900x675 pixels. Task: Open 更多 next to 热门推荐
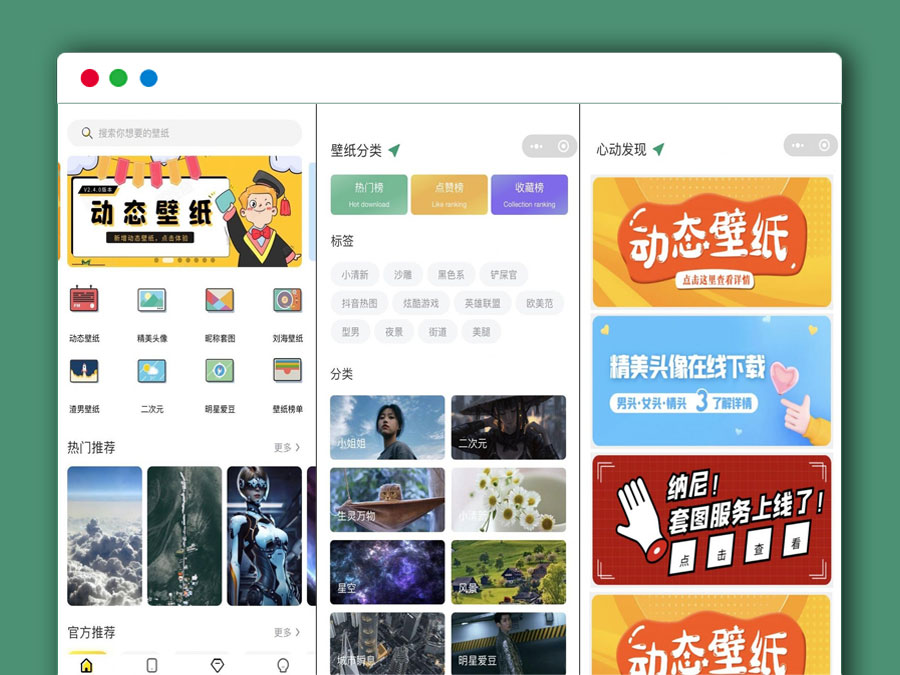tap(289, 448)
